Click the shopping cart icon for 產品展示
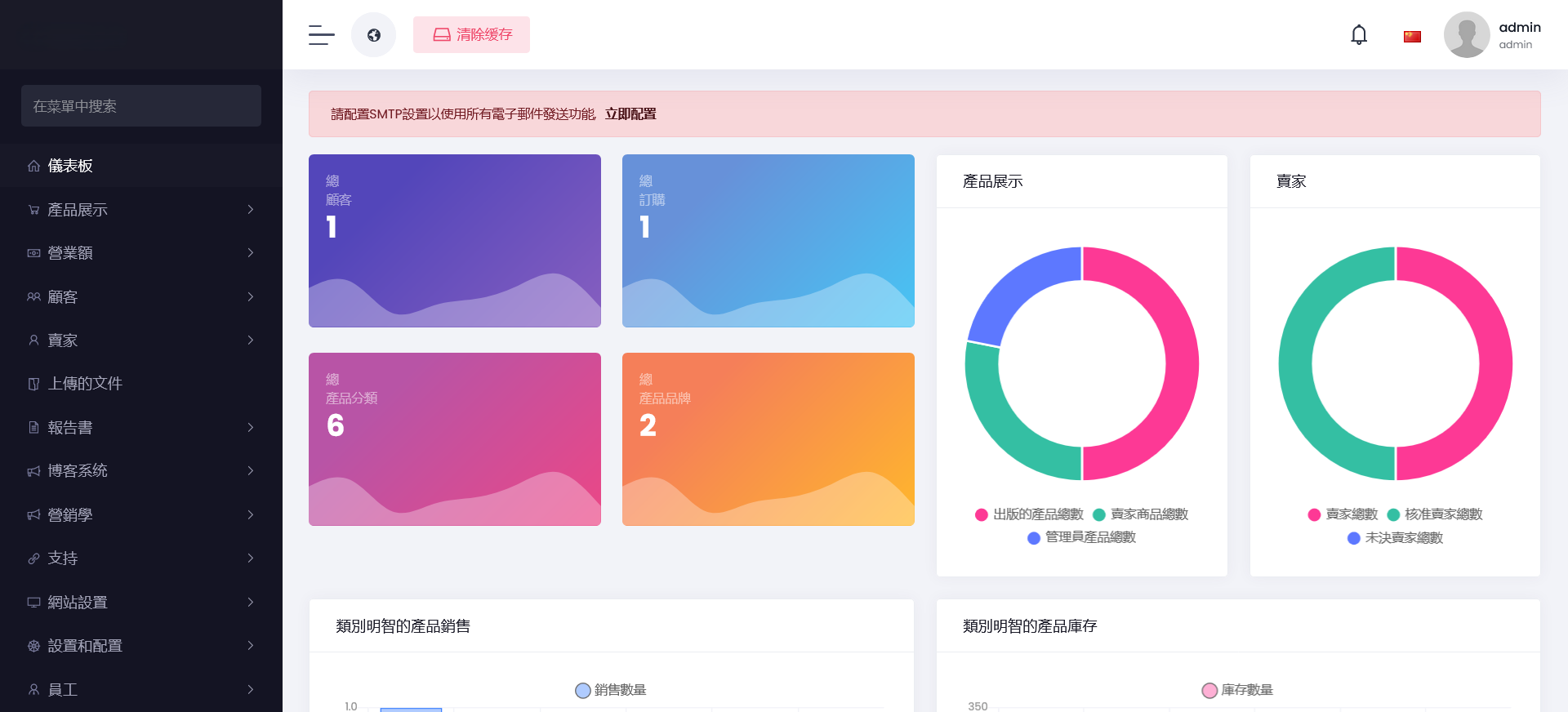Viewport: 1568px width, 712px height. click(x=33, y=210)
